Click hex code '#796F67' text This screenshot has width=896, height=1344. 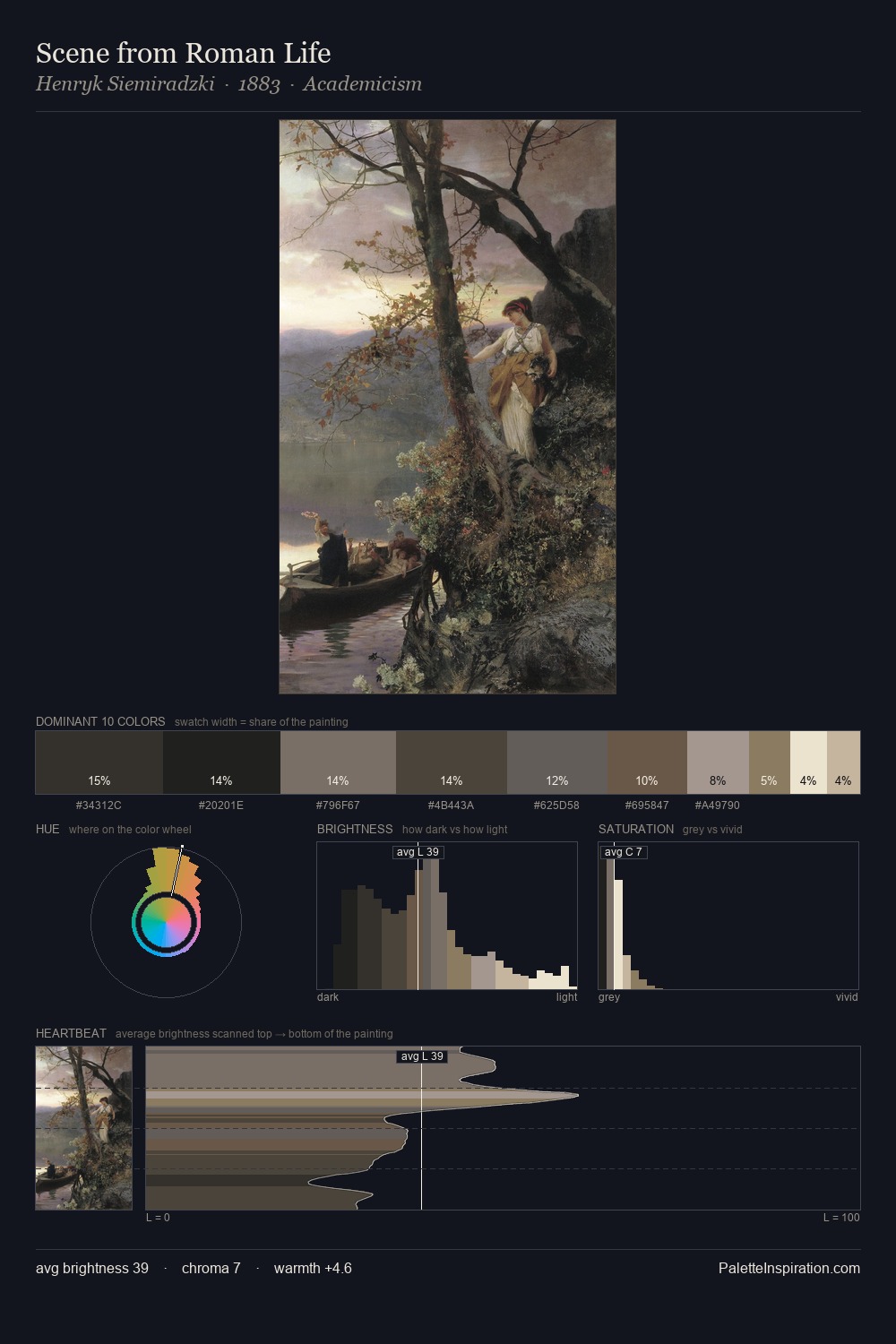[x=338, y=806]
